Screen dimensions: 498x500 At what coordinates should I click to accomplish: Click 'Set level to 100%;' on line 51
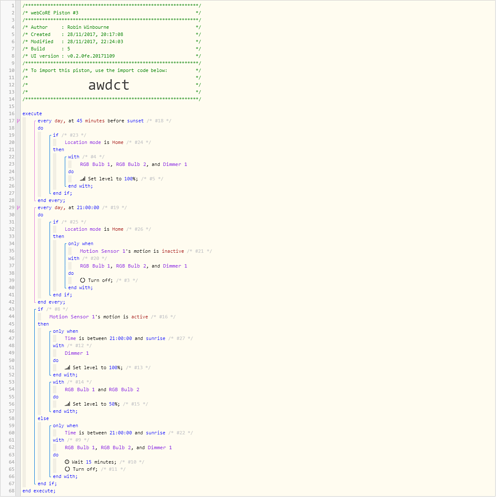[x=98, y=368]
